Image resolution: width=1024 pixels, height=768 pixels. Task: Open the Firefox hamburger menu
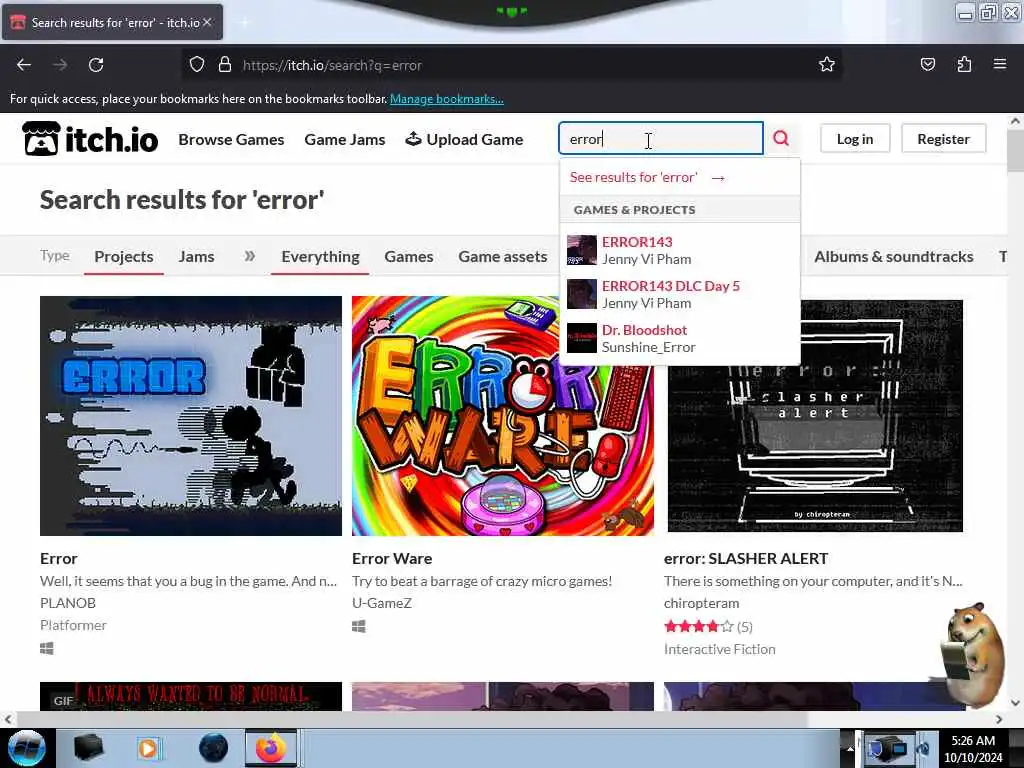tap(1000, 64)
